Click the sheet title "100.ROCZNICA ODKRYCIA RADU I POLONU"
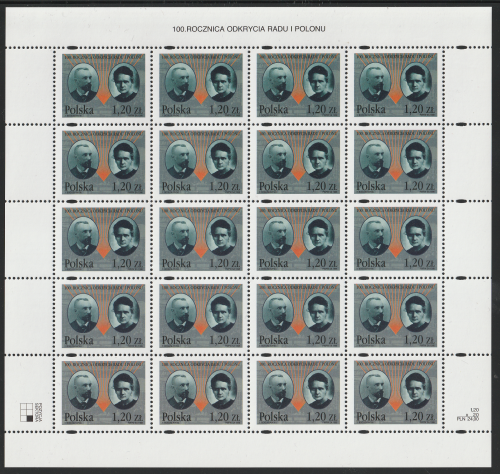Viewport: 500px width, 474px height. 249,29
